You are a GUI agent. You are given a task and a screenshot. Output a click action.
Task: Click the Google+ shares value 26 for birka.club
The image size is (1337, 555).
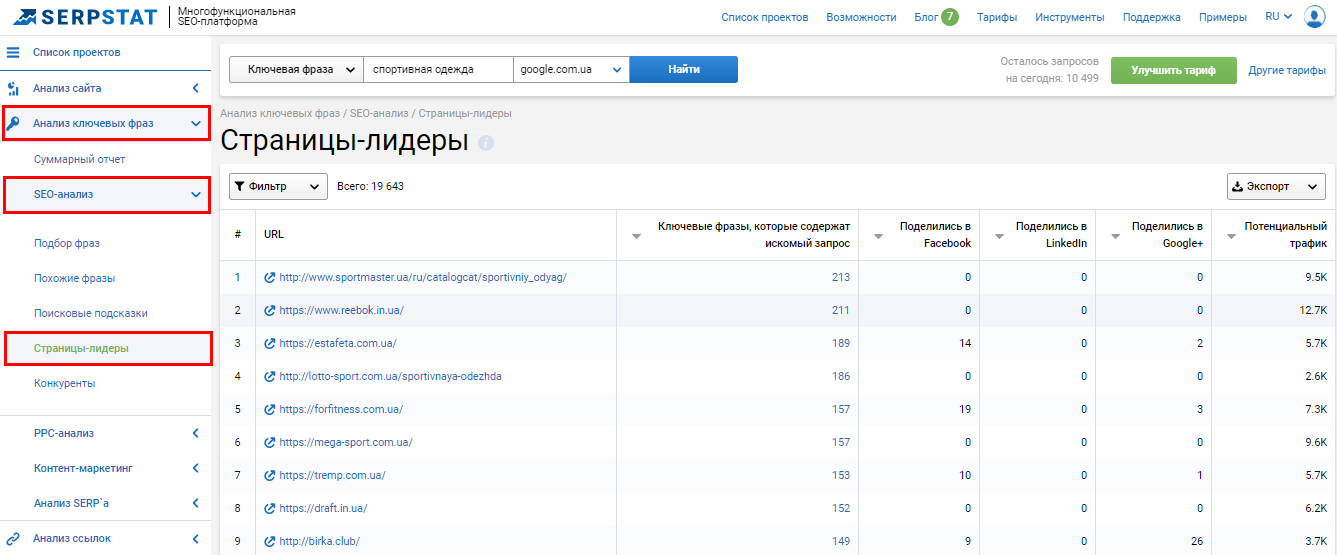pos(1196,542)
